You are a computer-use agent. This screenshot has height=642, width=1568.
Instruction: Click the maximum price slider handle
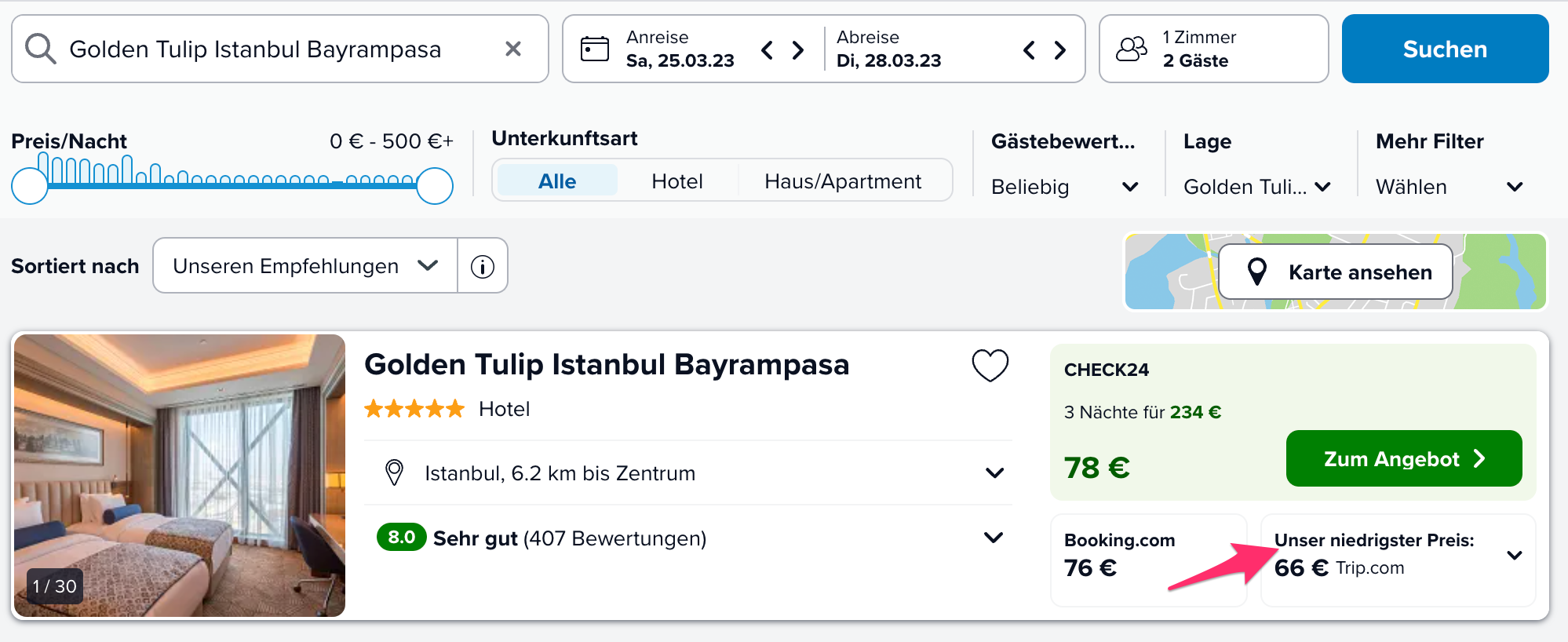pos(435,186)
